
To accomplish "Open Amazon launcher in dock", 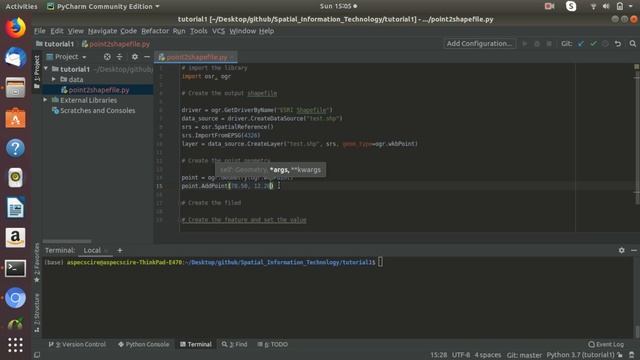I will click(x=16, y=238).
